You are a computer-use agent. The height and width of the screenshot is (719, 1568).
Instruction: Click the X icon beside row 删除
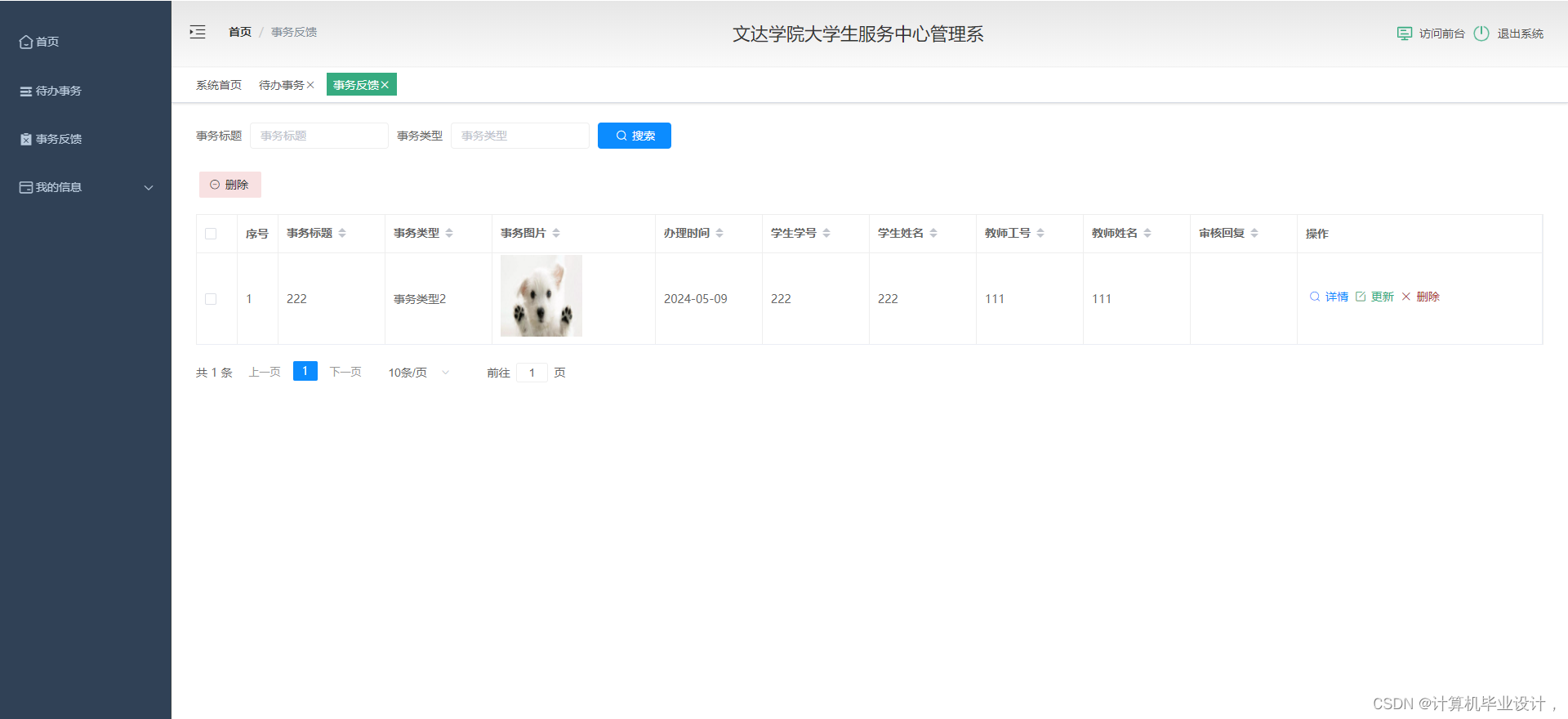1406,297
